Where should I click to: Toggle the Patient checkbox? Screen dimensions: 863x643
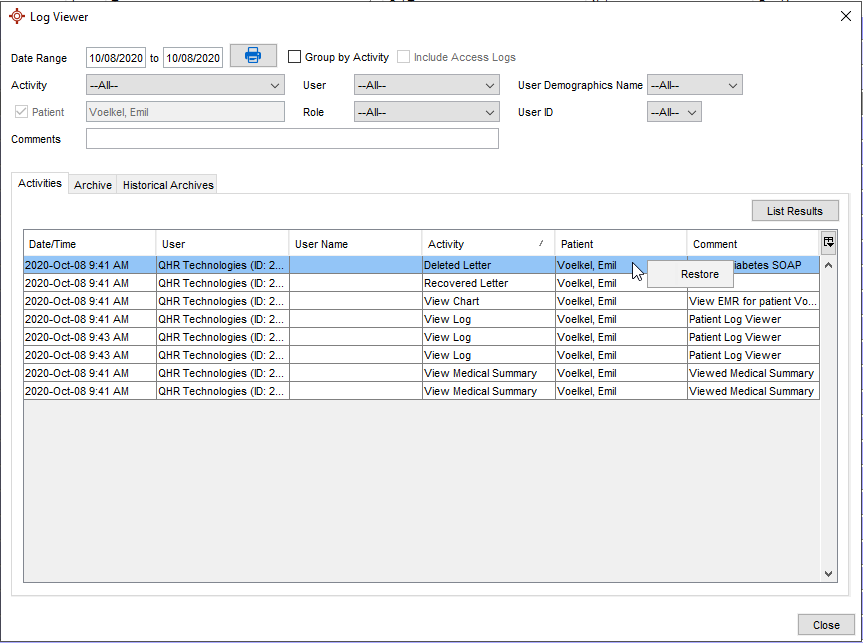21,112
